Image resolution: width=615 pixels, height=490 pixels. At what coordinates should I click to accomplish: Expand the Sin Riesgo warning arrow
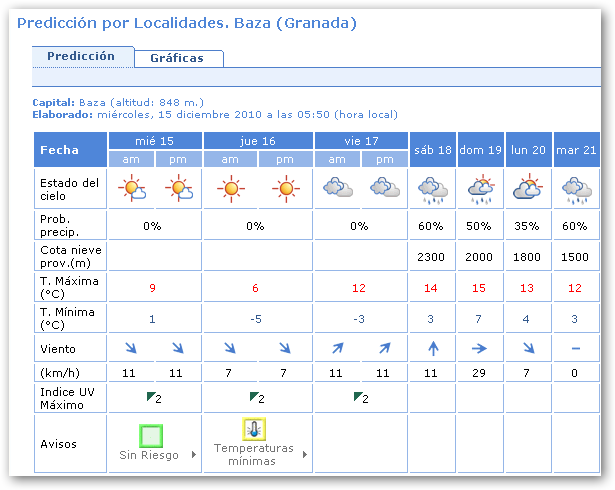192,455
